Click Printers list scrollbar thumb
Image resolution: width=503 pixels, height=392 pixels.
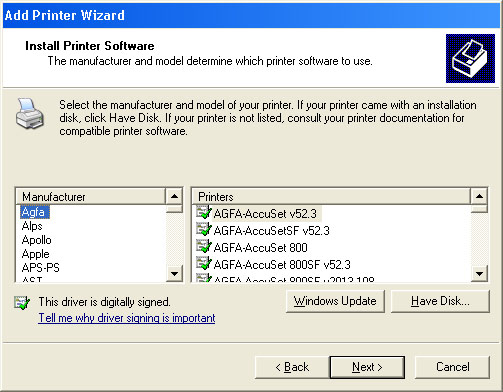tap(479, 209)
